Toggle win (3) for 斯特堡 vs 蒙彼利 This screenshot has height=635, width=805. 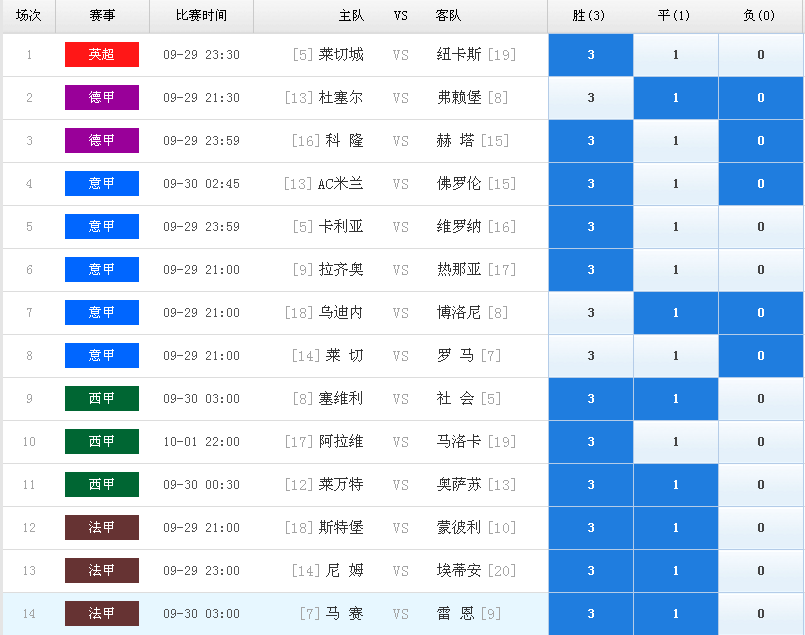tap(591, 528)
